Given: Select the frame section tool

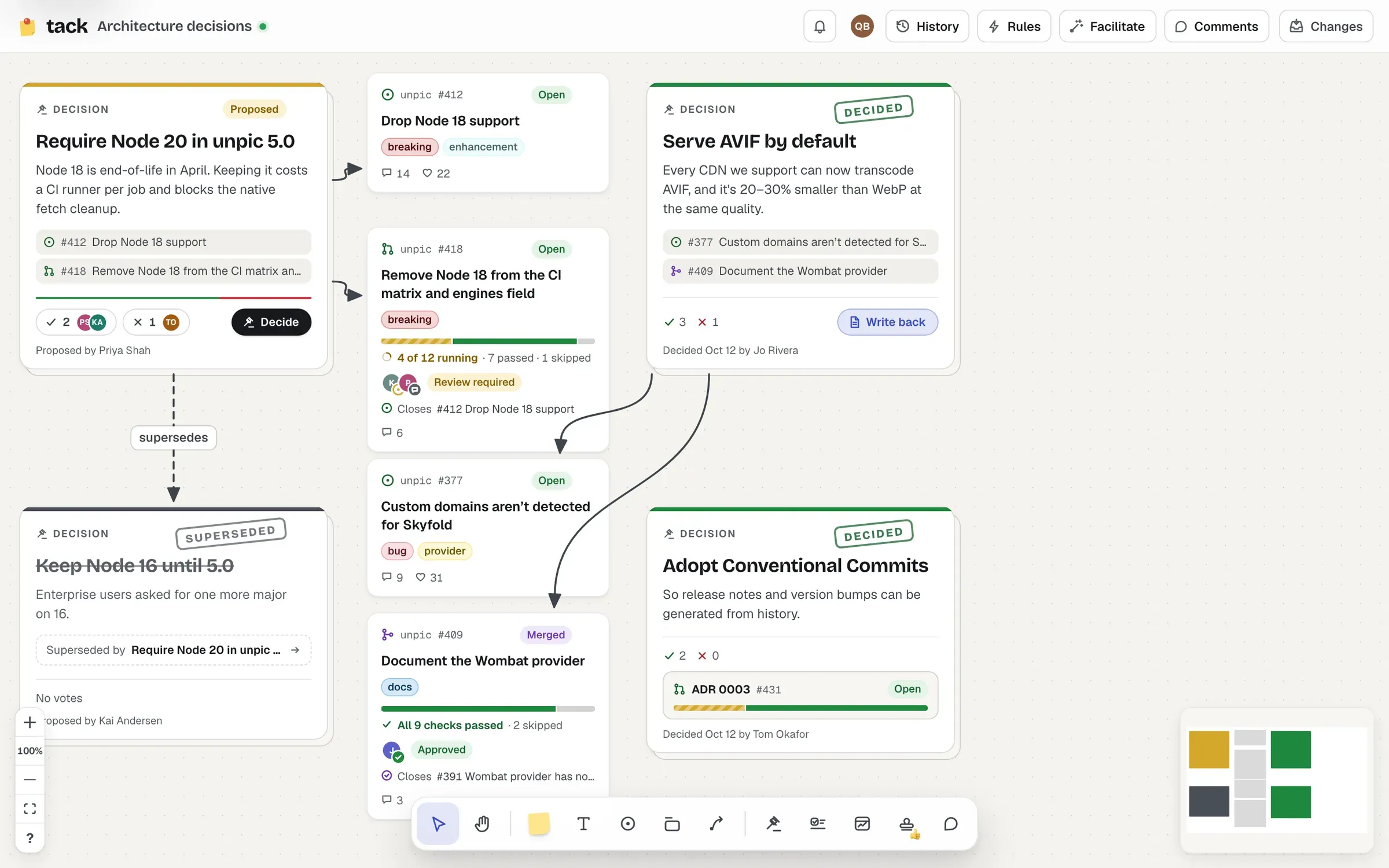Looking at the screenshot, I should (672, 823).
